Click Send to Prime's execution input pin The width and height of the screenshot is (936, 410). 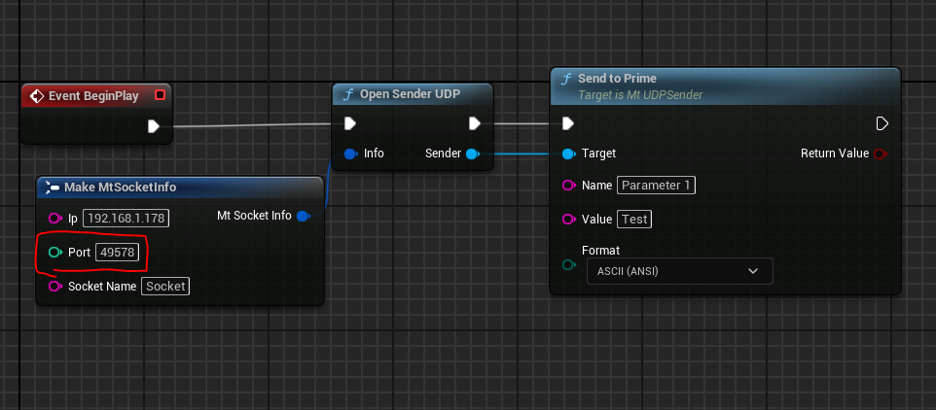click(x=568, y=124)
